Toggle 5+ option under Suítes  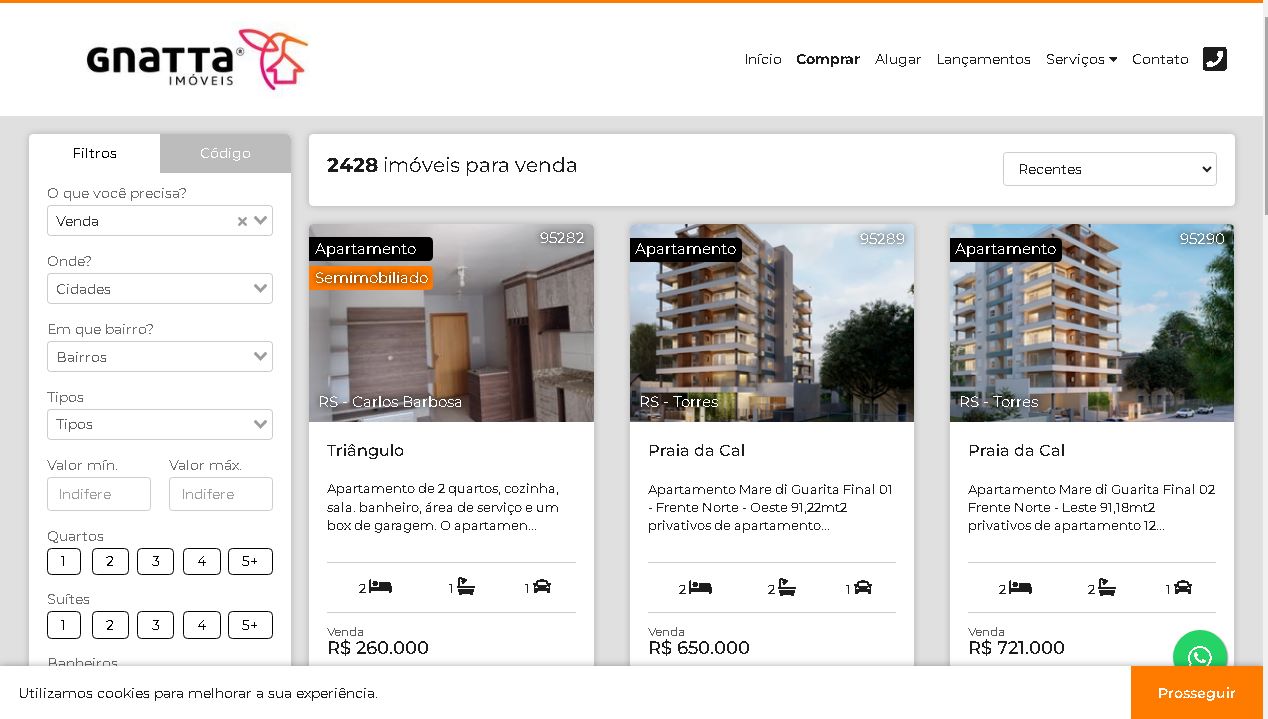(x=250, y=625)
